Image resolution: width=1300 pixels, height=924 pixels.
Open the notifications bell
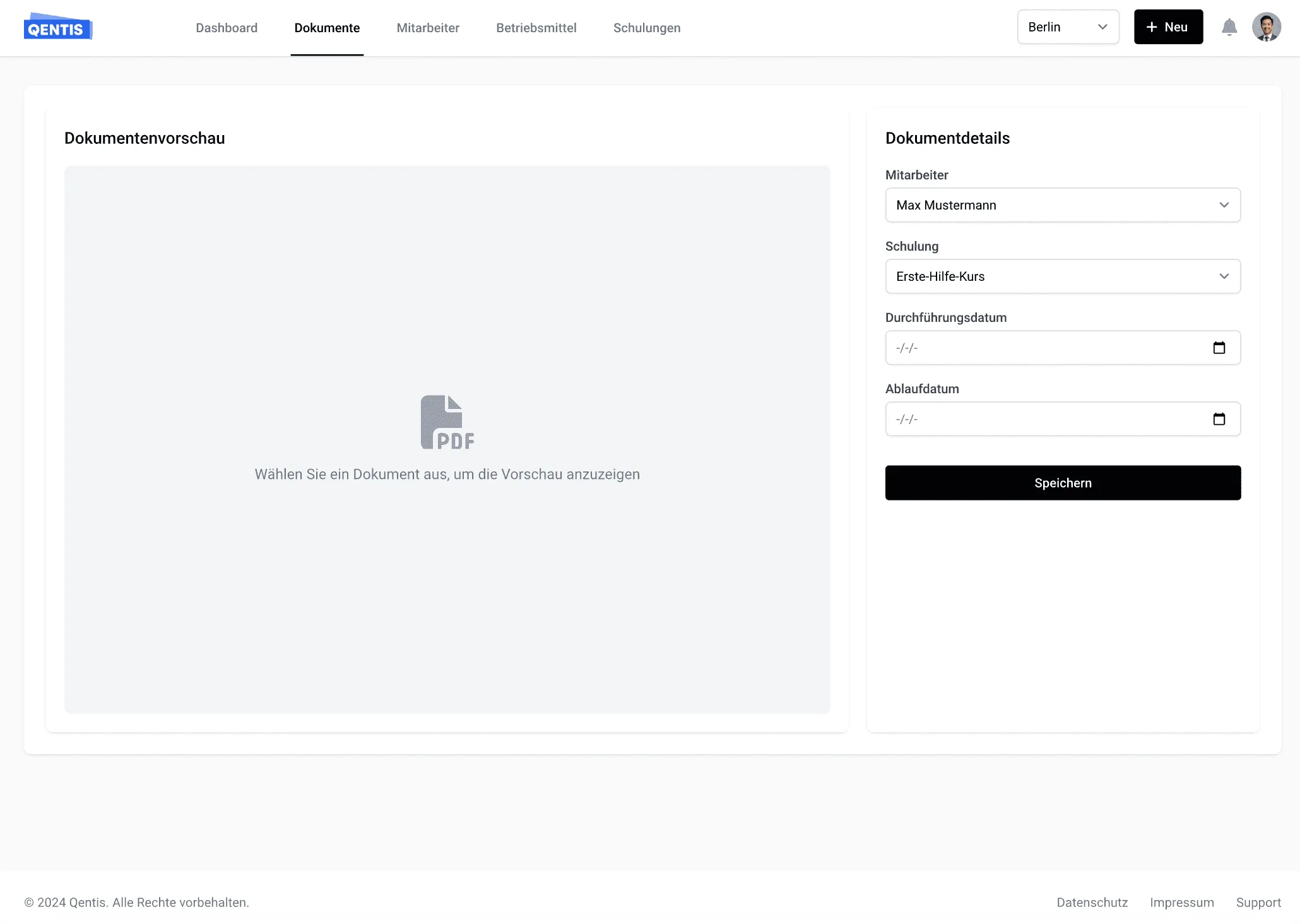tap(1229, 27)
